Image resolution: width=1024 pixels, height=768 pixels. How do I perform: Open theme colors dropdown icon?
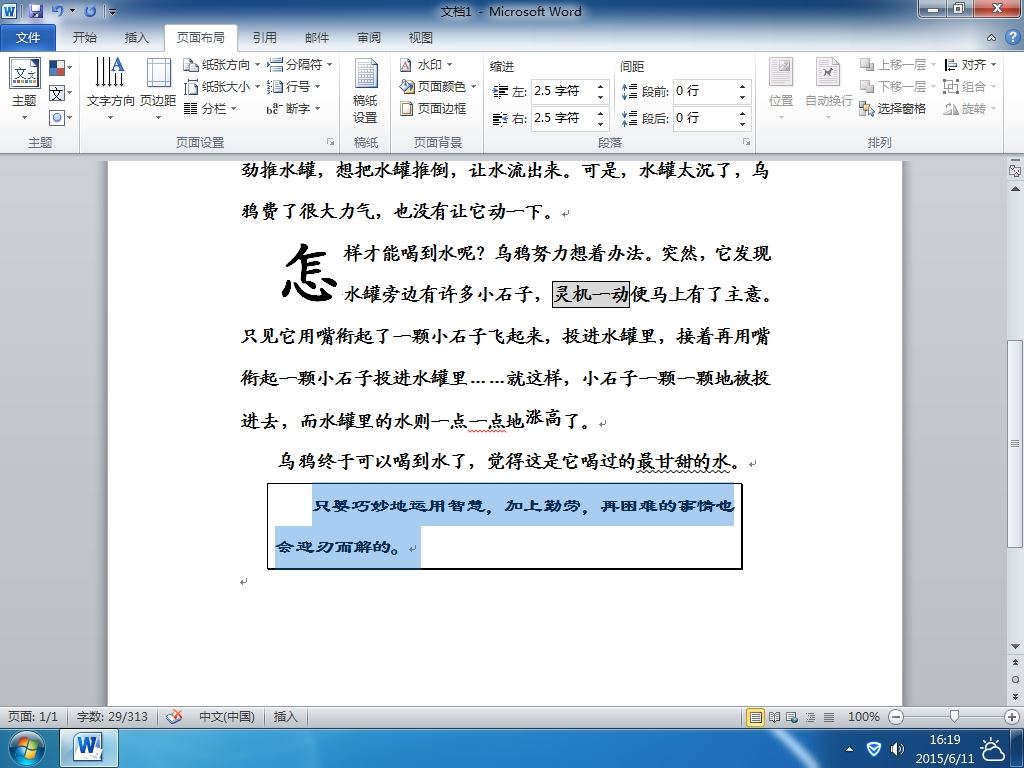[x=60, y=68]
